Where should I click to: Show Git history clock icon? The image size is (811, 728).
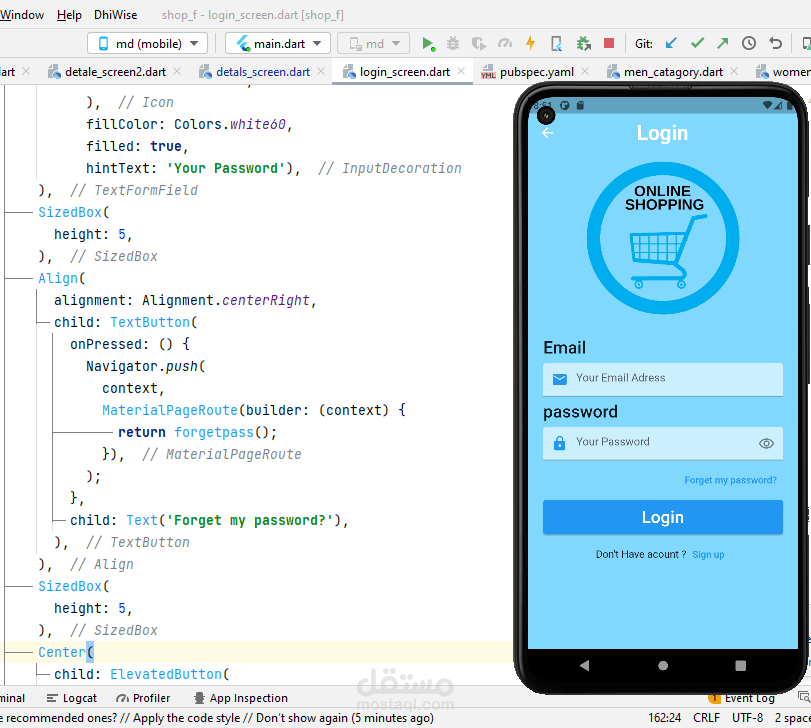tap(749, 43)
